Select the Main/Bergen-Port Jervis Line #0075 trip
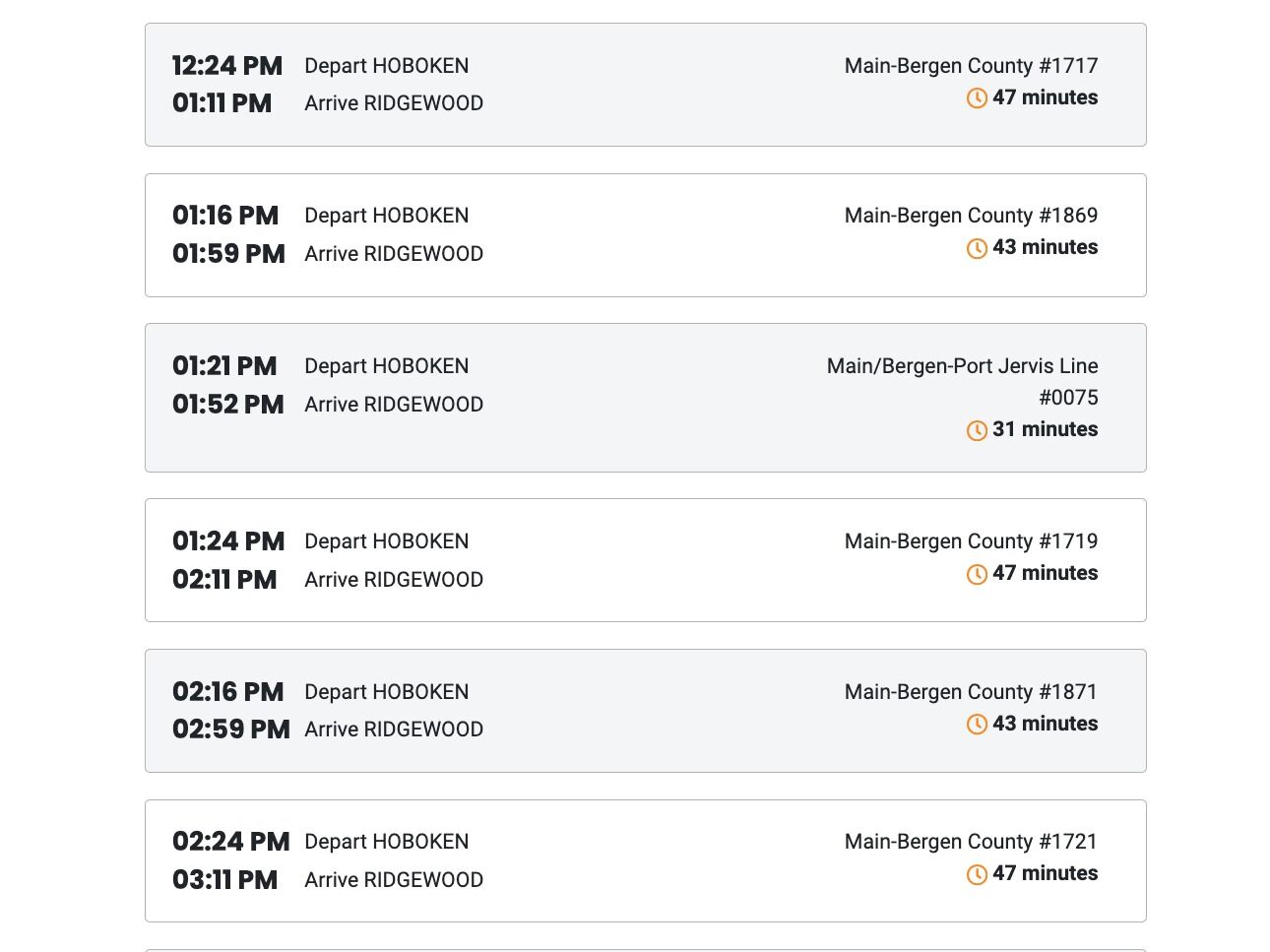Image resolution: width=1270 pixels, height=952 pixels. click(x=646, y=398)
